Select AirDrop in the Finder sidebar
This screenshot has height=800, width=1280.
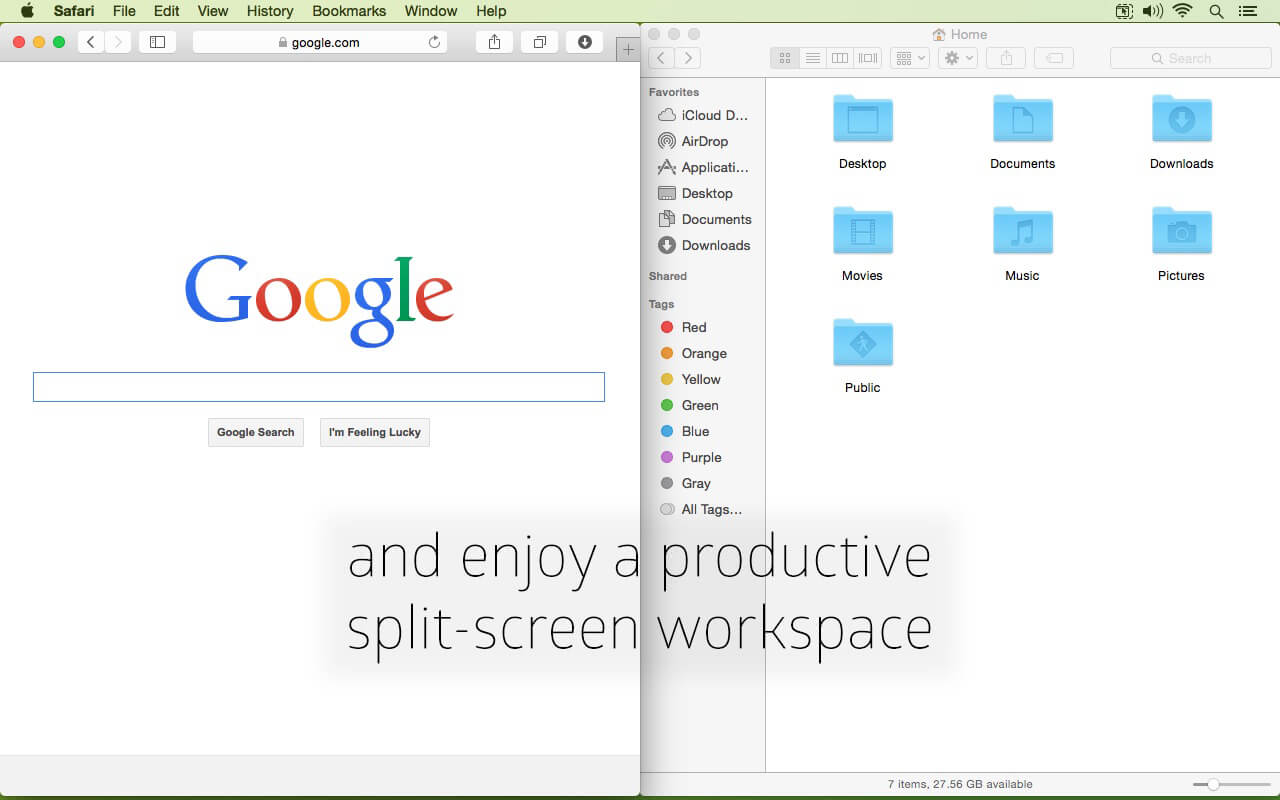pyautogui.click(x=706, y=141)
